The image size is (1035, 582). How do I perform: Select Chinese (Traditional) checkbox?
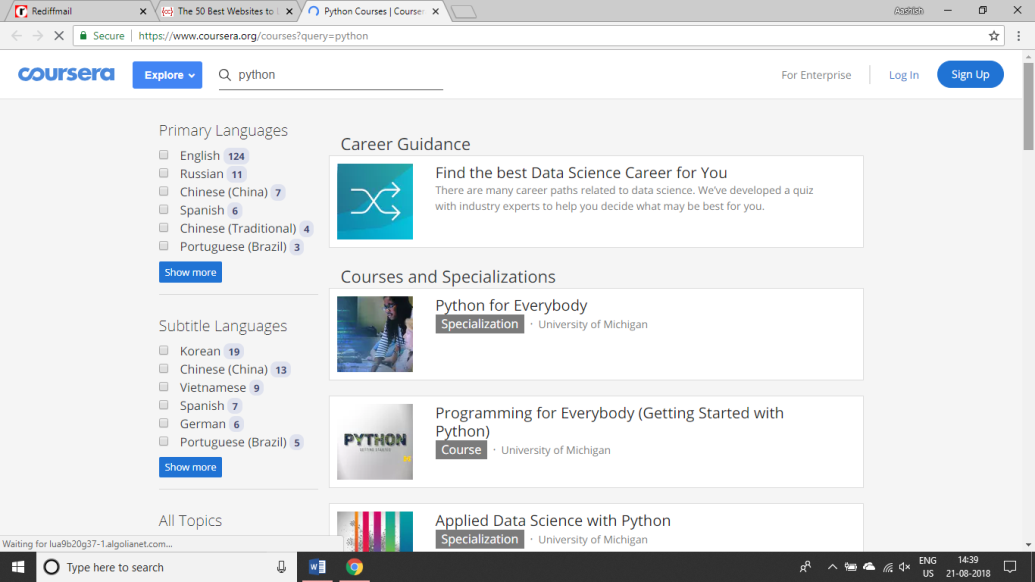pos(164,228)
